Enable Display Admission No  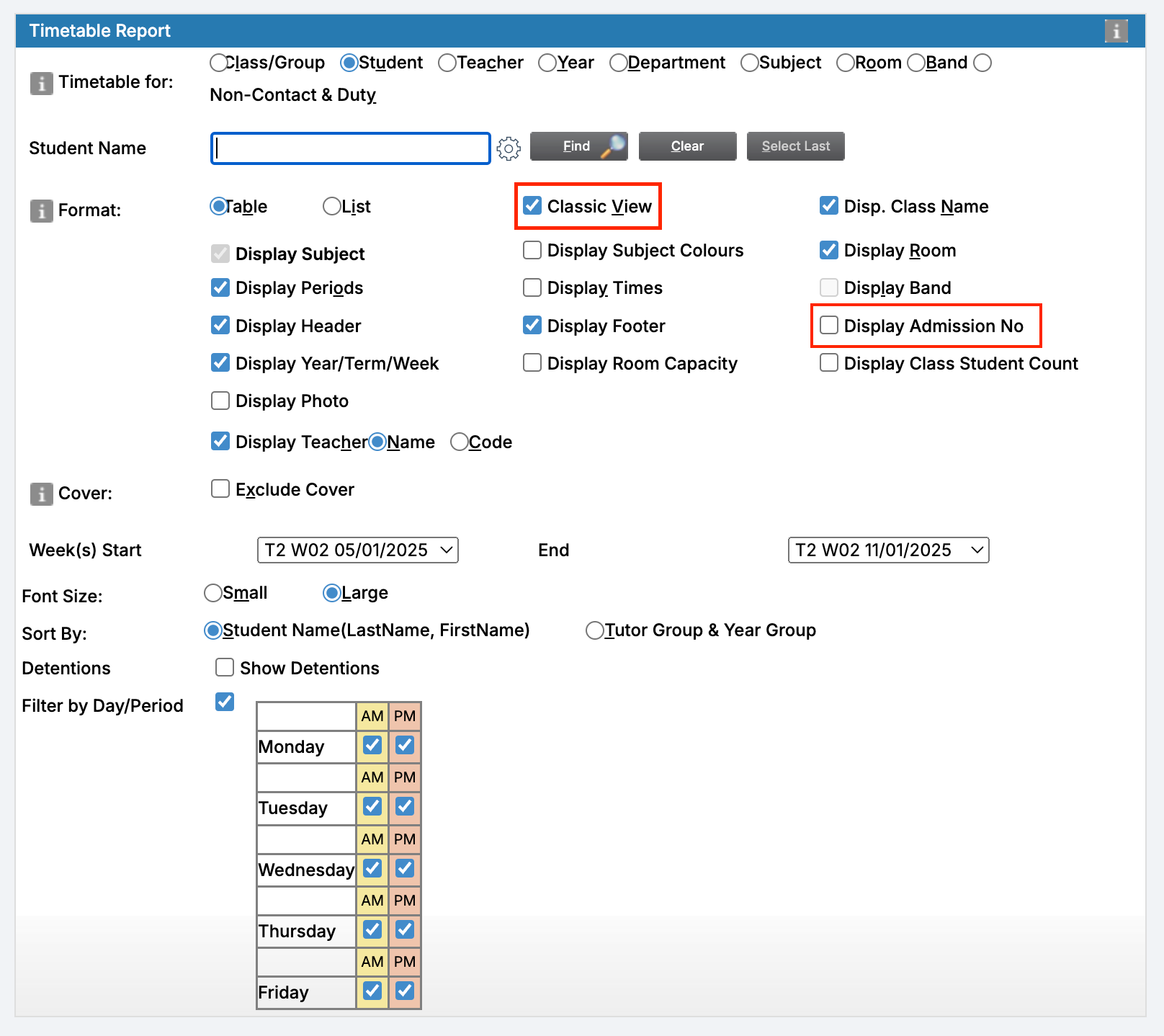[x=828, y=326]
